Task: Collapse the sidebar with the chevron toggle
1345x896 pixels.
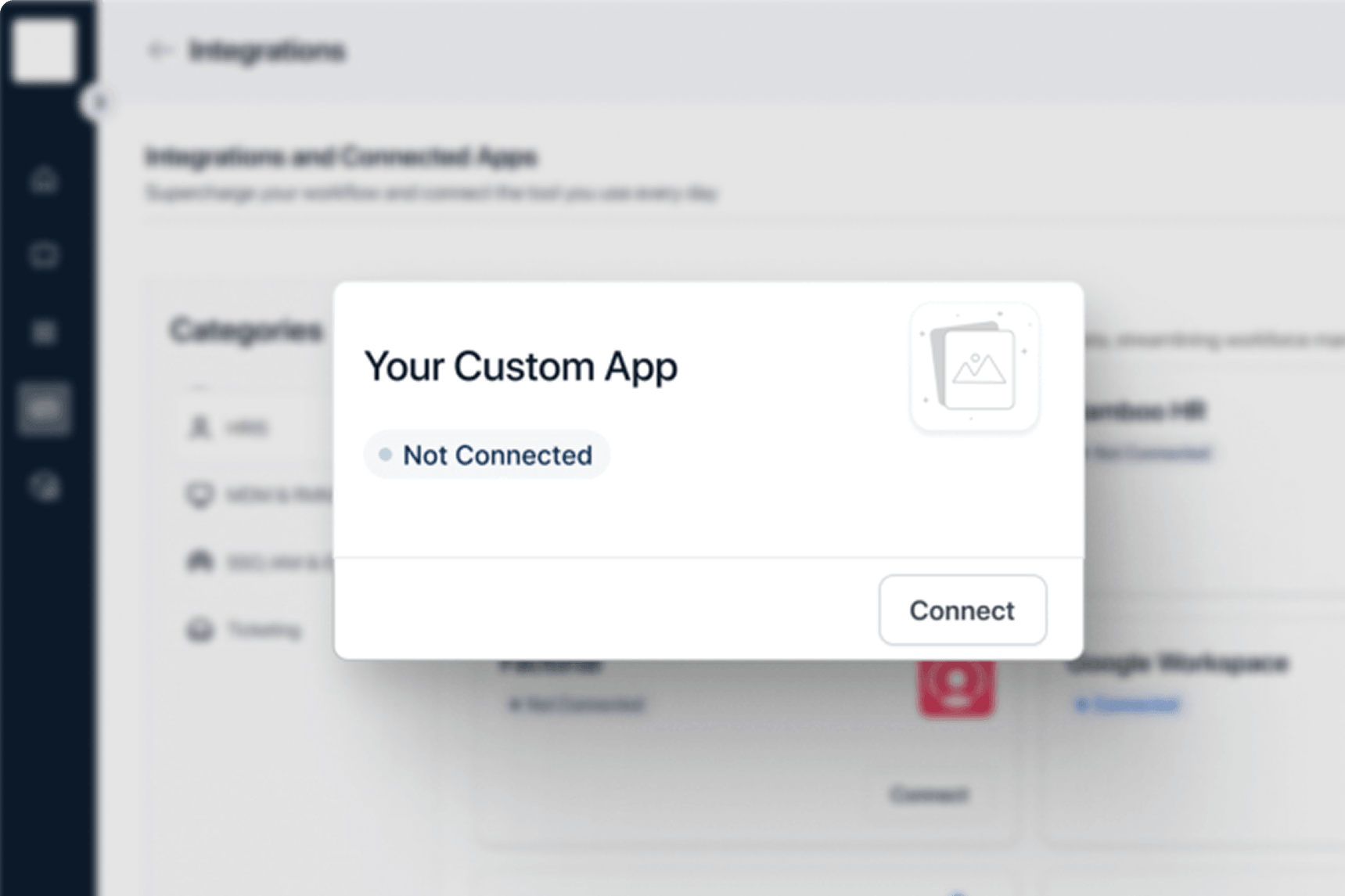Action: 99,103
